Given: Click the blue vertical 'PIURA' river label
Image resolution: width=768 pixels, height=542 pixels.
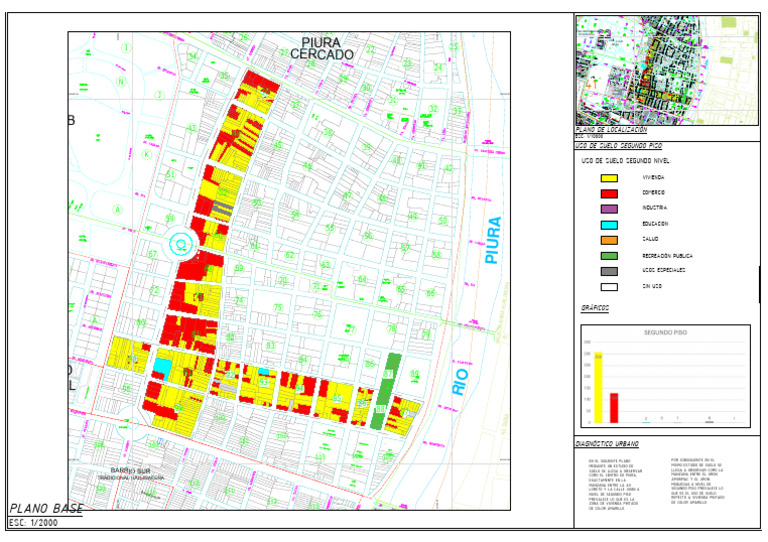Looking at the screenshot, I should click(x=493, y=240).
